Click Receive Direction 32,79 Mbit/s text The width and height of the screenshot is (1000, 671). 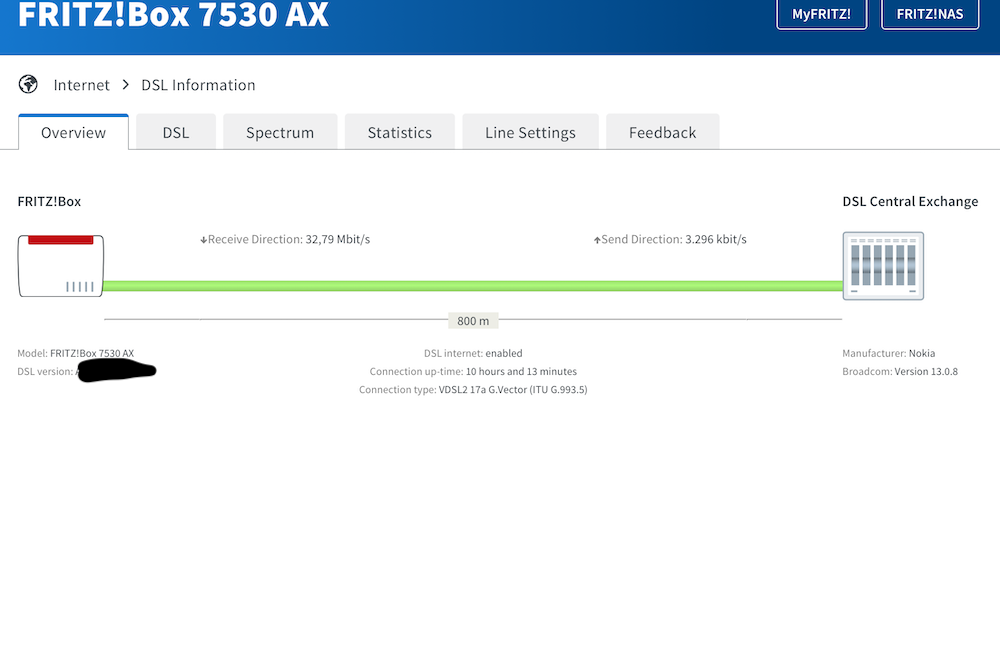point(285,239)
